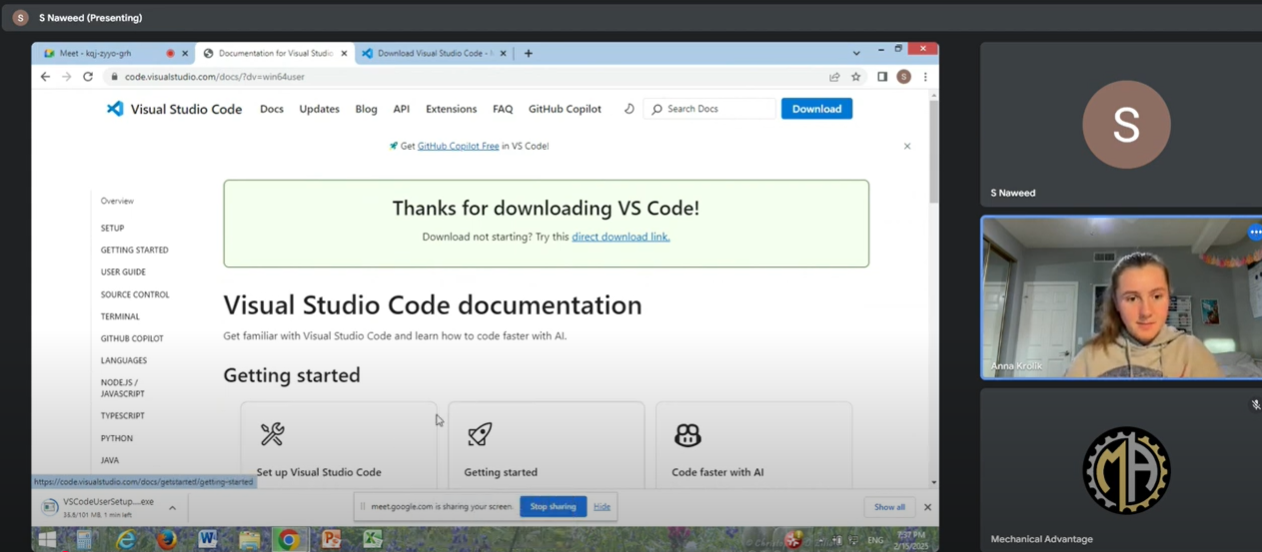Open the Extensions menu item in navbar
1262x552 pixels.
tap(451, 109)
